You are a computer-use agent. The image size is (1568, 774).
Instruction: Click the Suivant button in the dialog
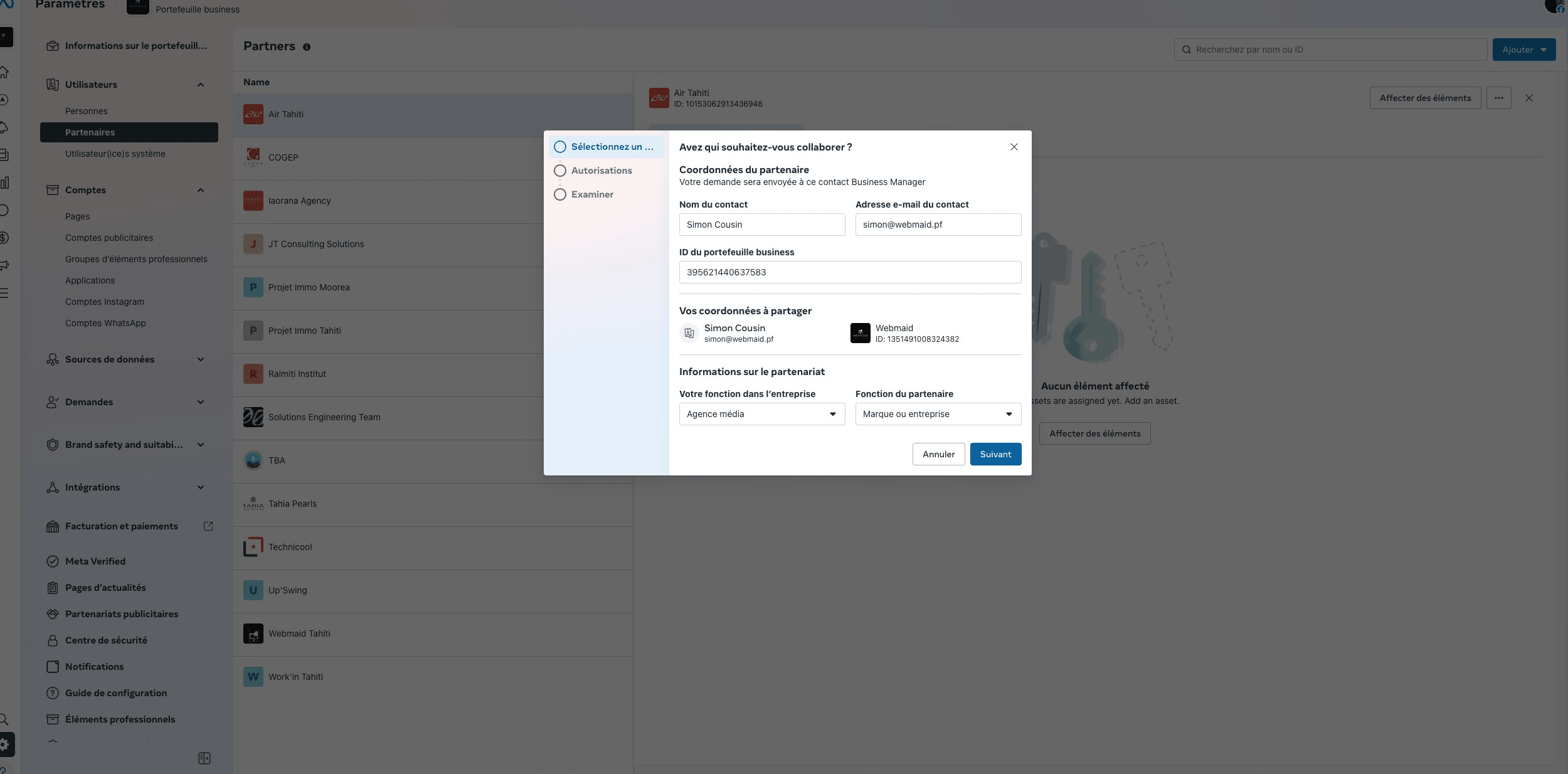[x=995, y=453]
